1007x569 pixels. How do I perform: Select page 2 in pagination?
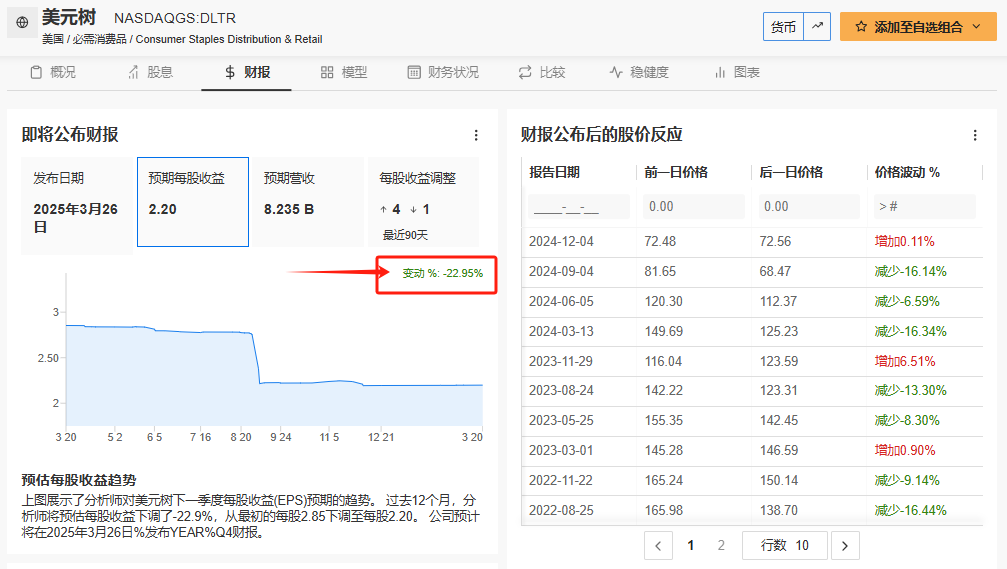pyautogui.click(x=721, y=545)
